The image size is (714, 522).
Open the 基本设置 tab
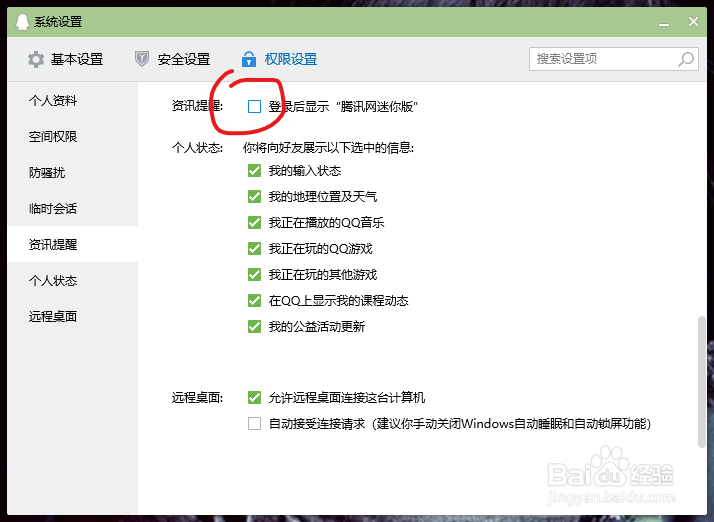[x=65, y=59]
